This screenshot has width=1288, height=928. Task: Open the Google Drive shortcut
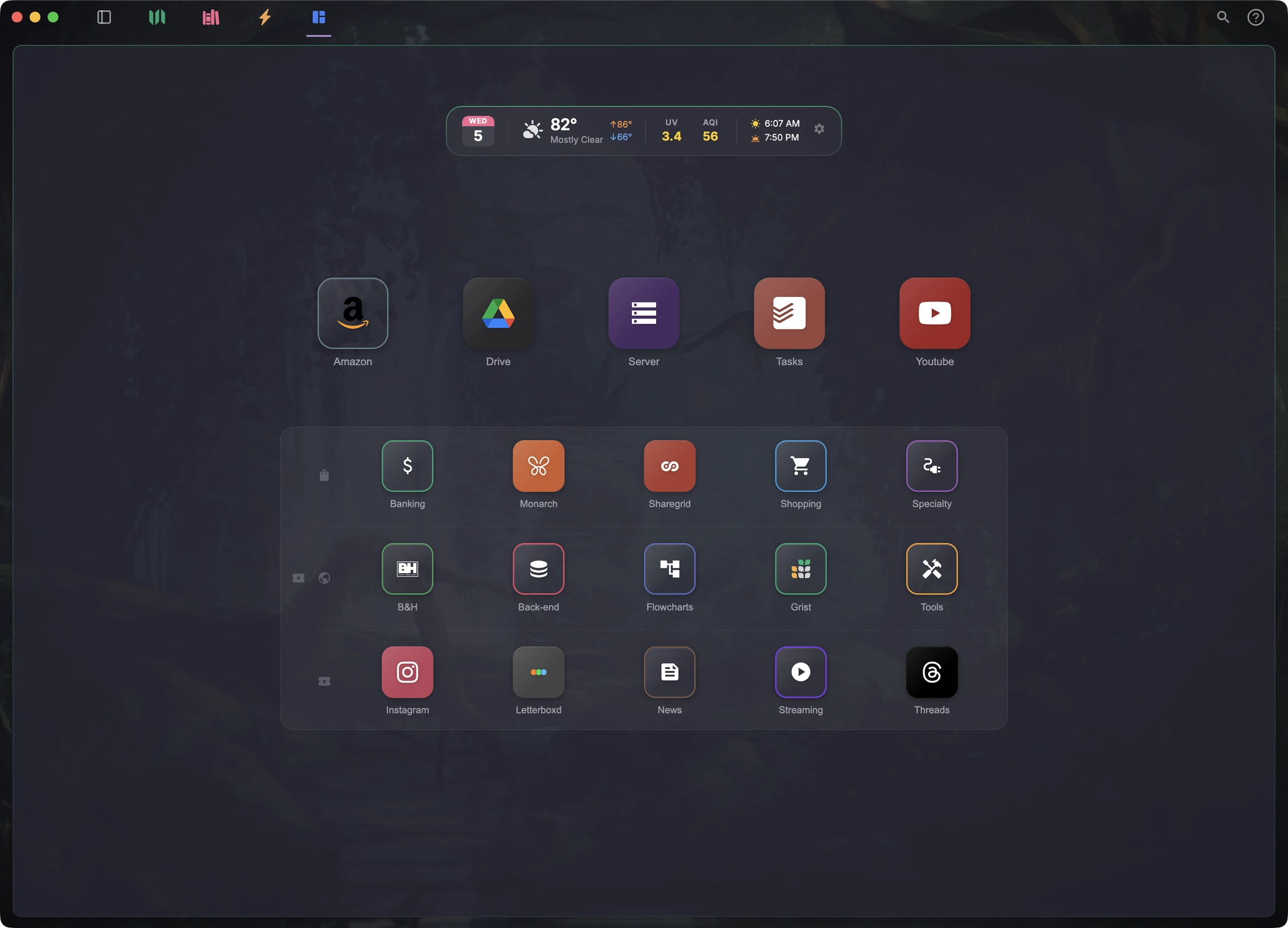click(498, 313)
